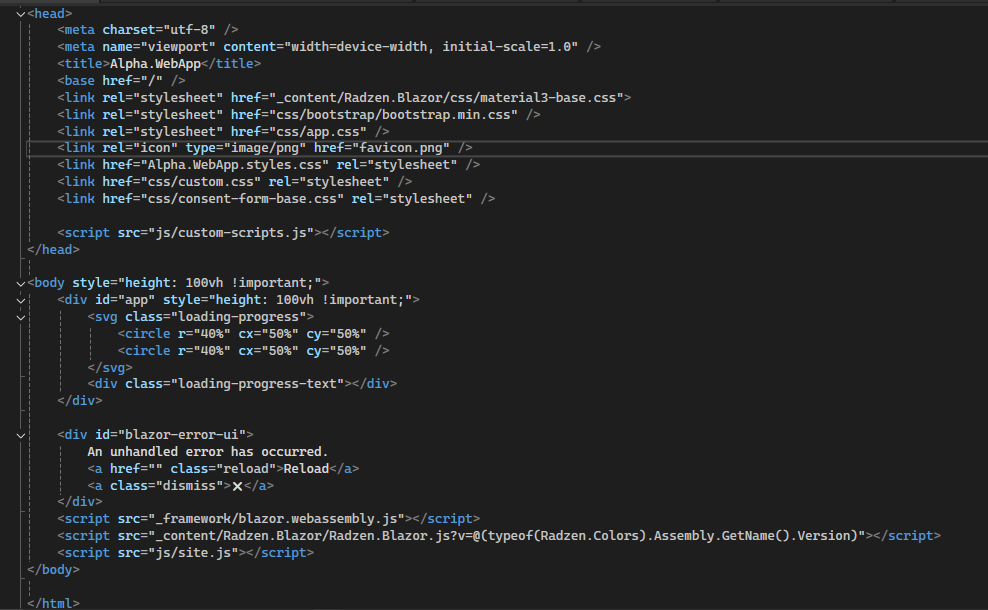Image resolution: width=988 pixels, height=610 pixels.
Task: Click the Reload anchor text
Action: pos(306,469)
